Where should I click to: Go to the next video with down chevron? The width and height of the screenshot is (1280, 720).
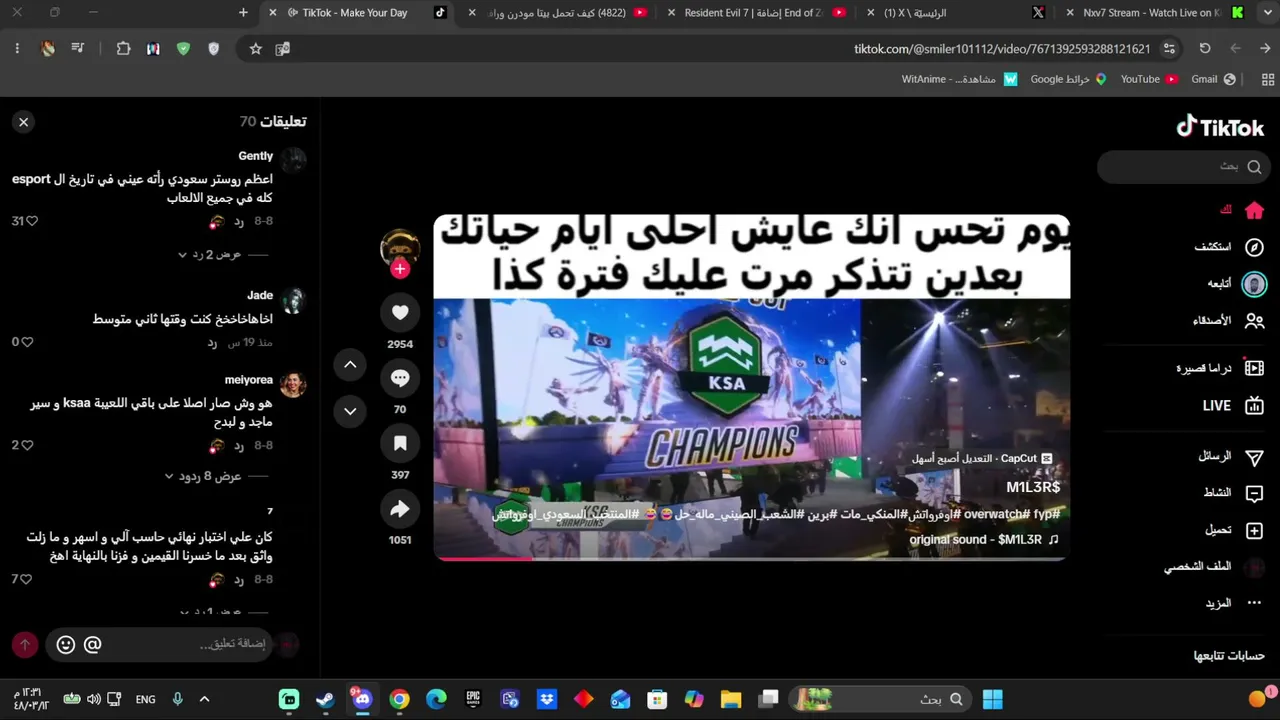click(x=350, y=411)
